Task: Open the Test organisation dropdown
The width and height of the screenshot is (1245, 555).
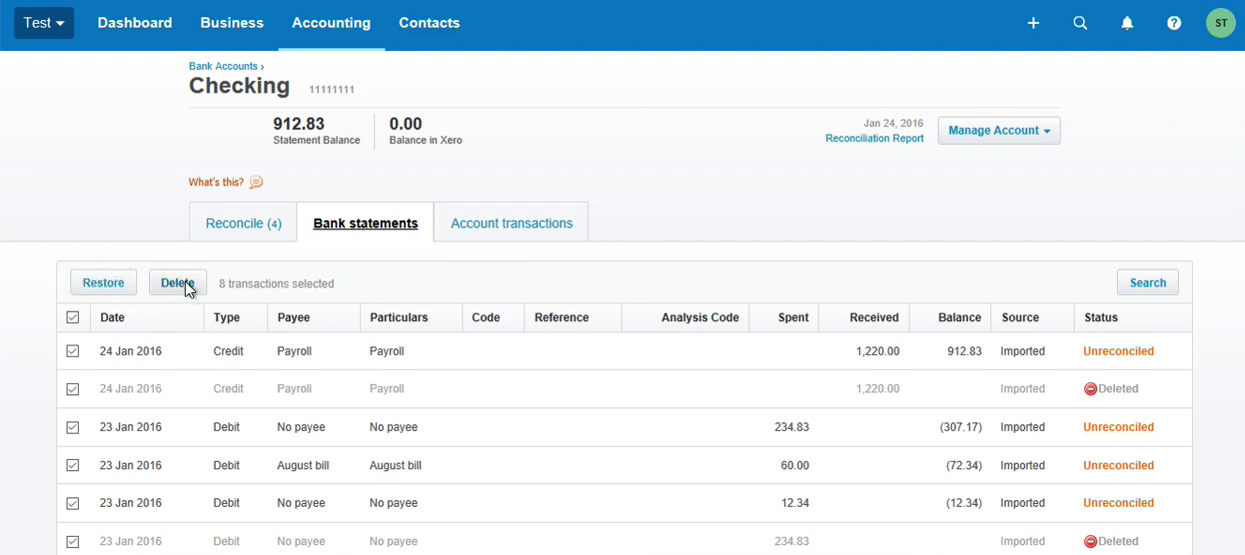Action: [x=44, y=23]
